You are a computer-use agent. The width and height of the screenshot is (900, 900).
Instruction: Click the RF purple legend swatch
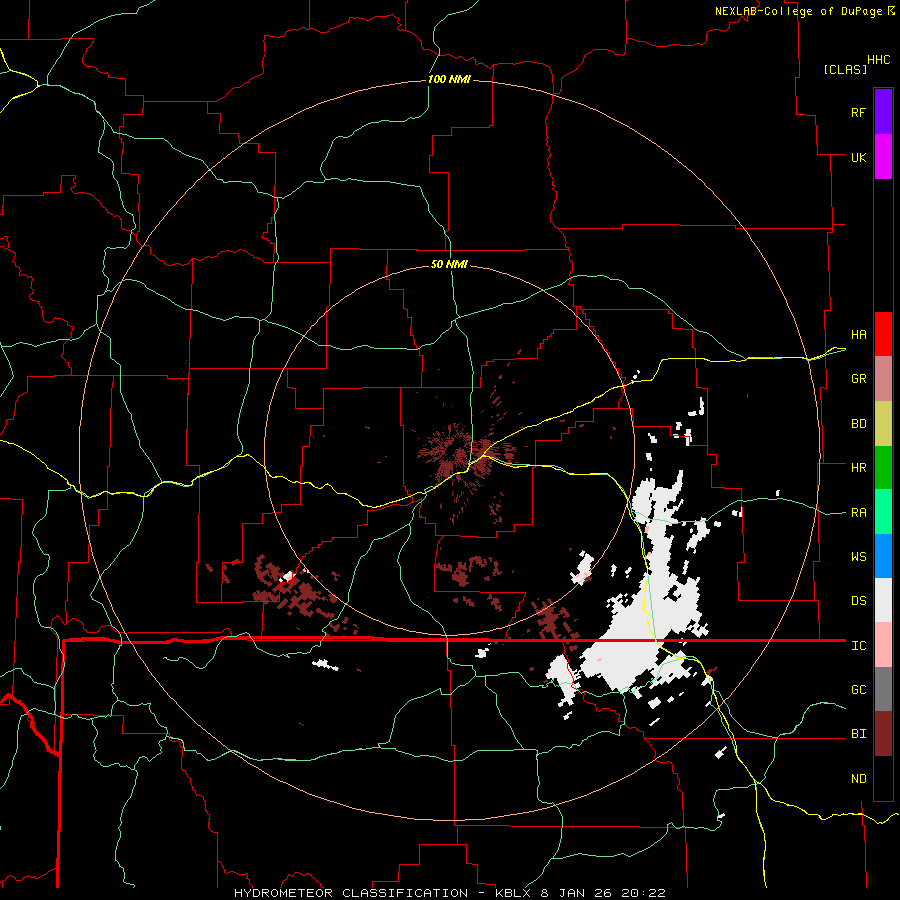(x=883, y=112)
